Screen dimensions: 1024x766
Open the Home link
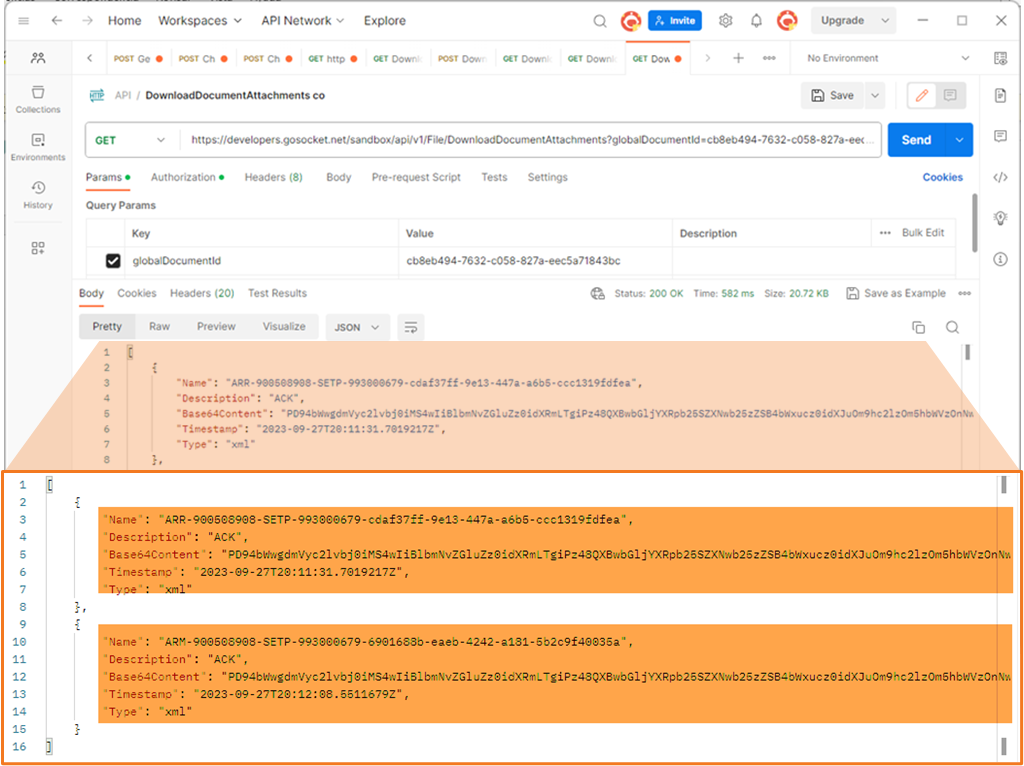[125, 21]
